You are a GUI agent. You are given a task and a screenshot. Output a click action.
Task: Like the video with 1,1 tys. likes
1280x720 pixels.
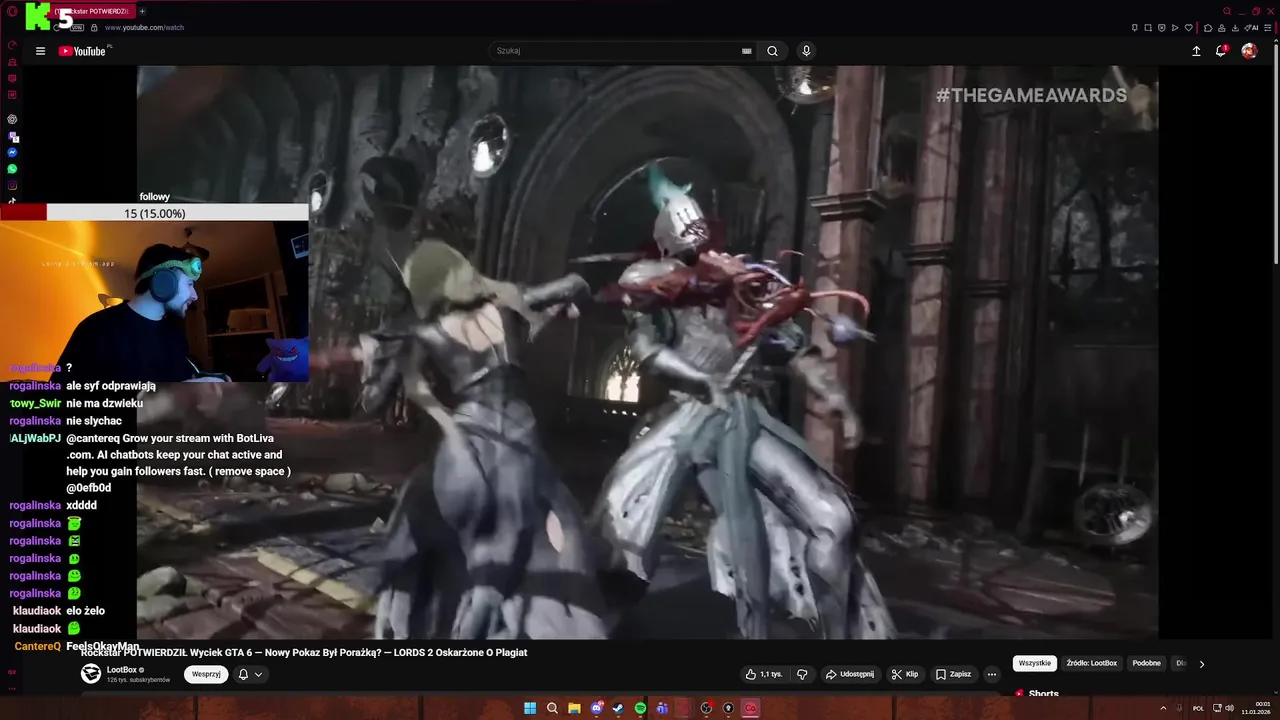(765, 674)
